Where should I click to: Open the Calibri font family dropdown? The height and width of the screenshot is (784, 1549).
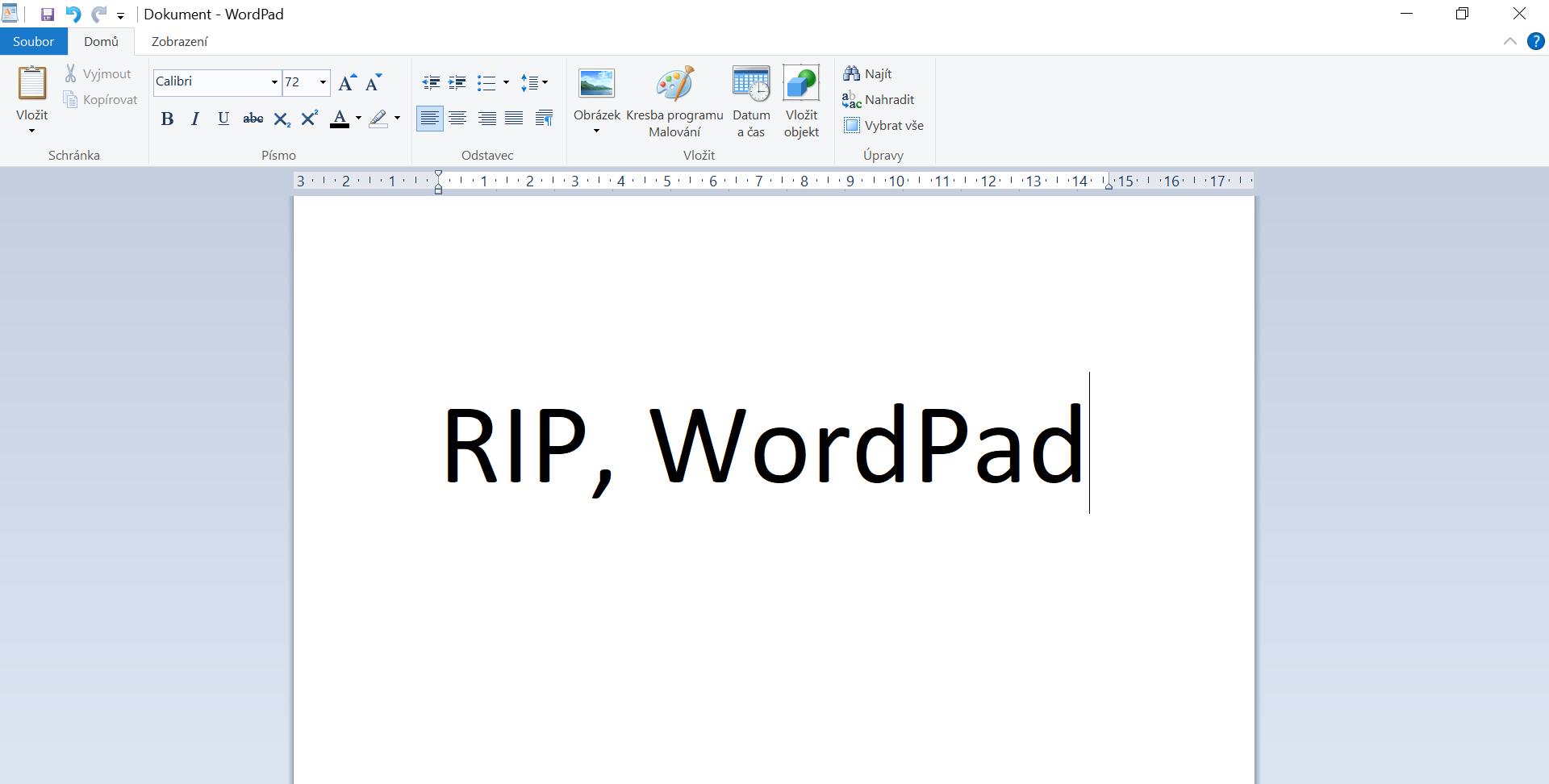coord(273,82)
